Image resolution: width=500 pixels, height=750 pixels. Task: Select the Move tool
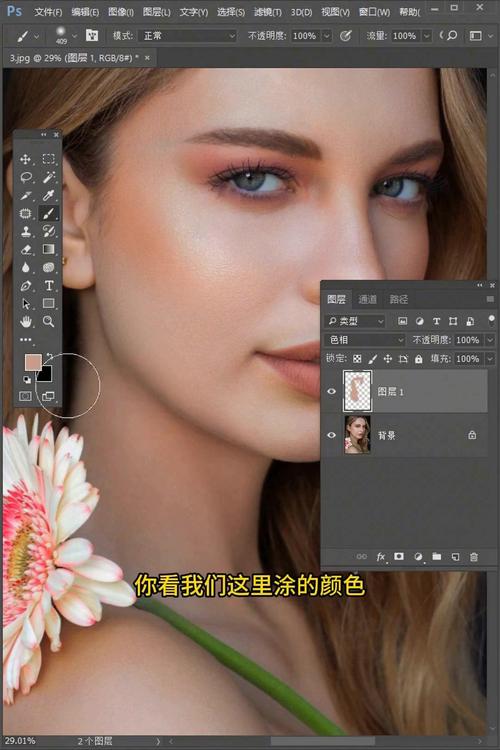point(25,159)
